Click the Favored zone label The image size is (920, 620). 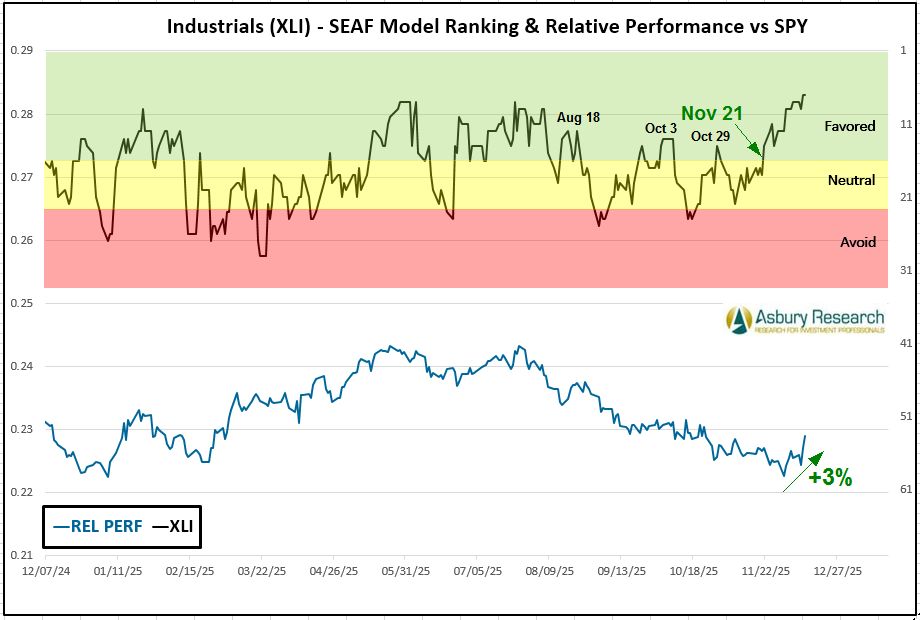click(x=849, y=126)
